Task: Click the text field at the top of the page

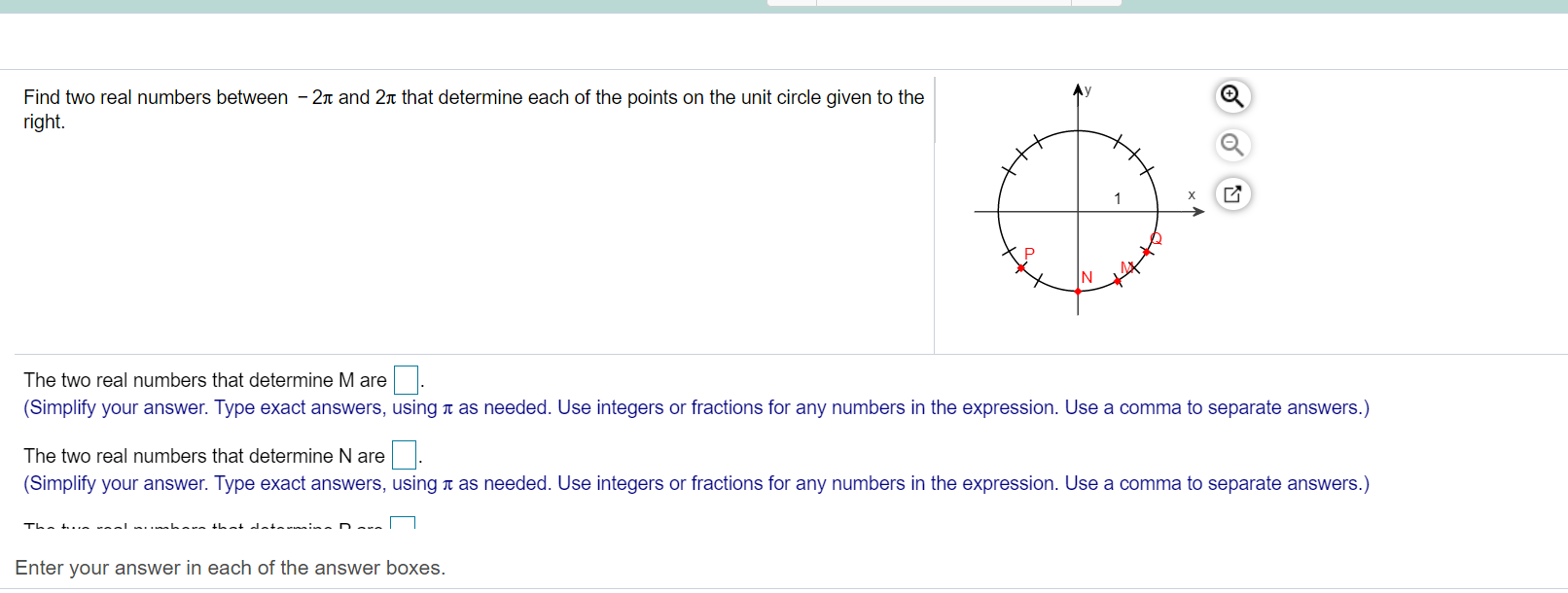Action: pyautogui.click(x=942, y=2)
